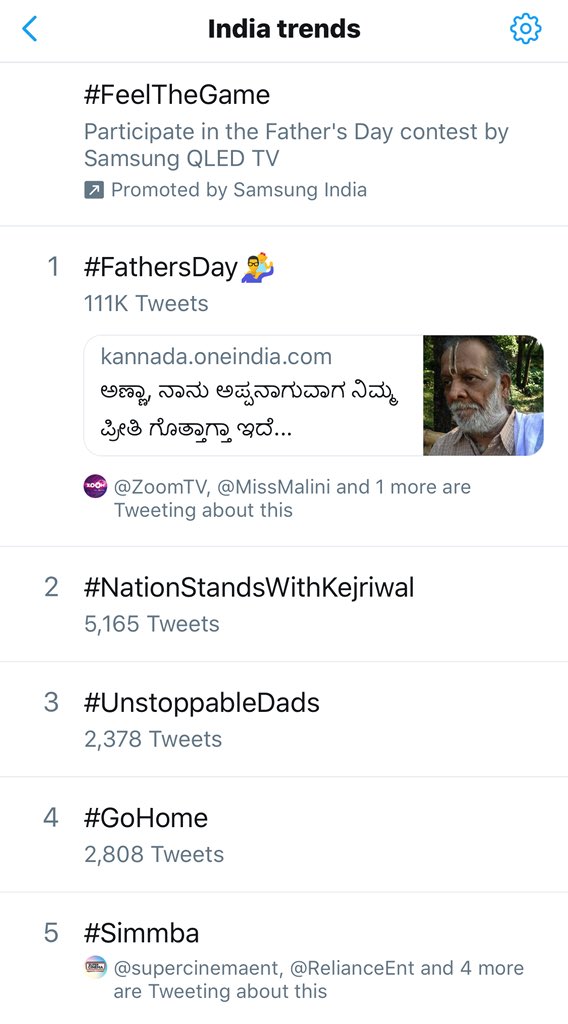Click the Father's Day emoji icon
This screenshot has width=568, height=1024.
pyautogui.click(x=258, y=267)
